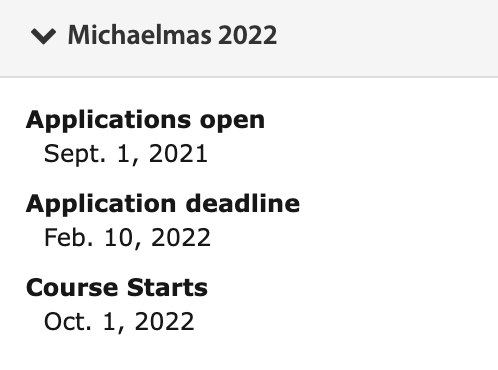Click the year 2022 in the header
Image resolution: width=498 pixels, height=370 pixels.
pos(247,35)
